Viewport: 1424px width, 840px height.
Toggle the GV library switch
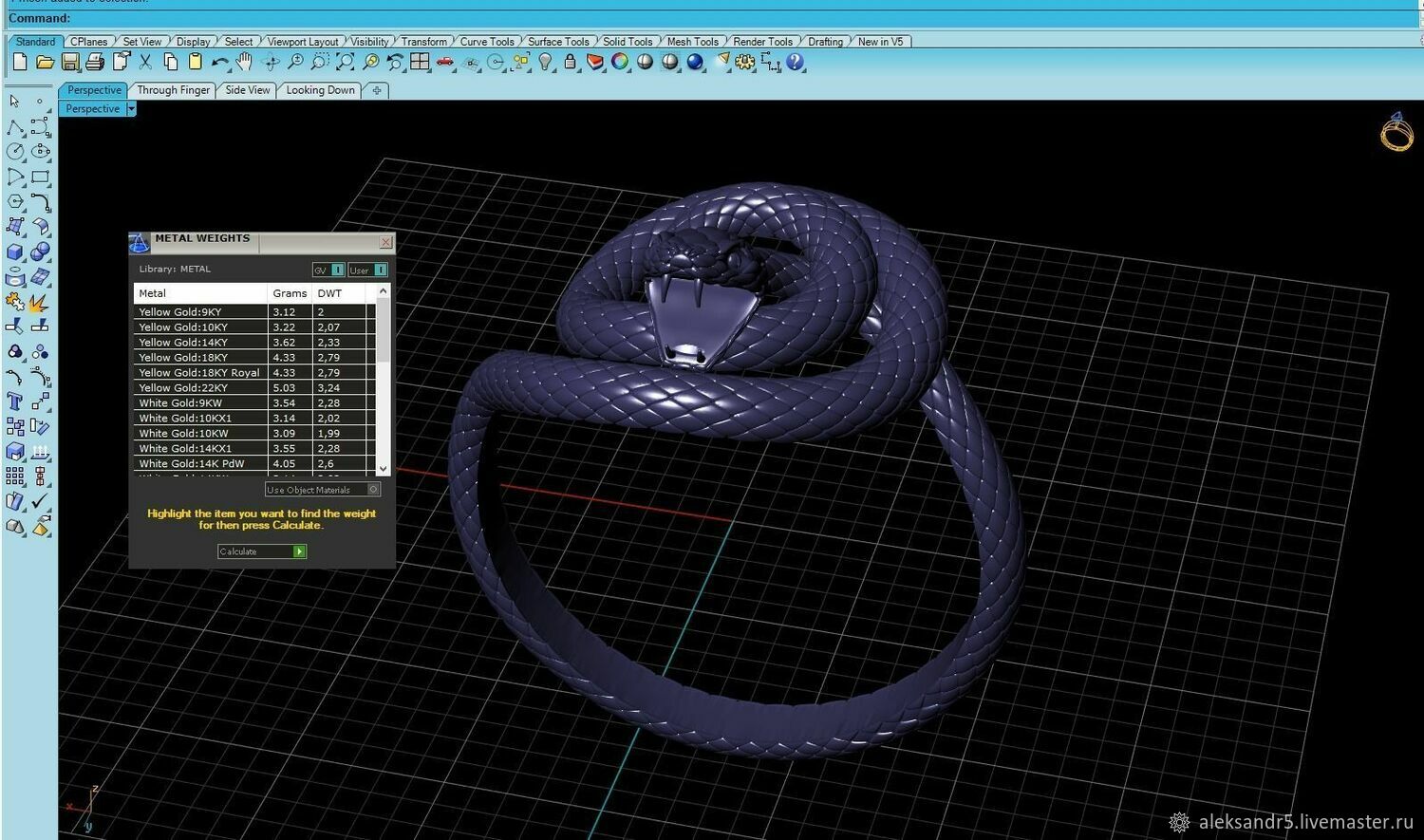coord(328,270)
